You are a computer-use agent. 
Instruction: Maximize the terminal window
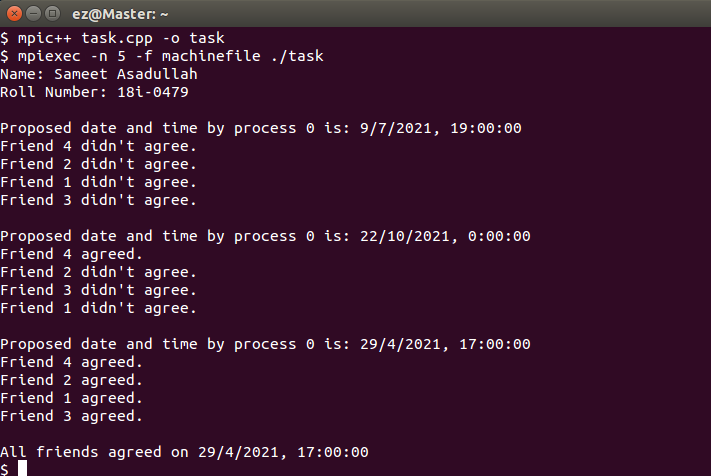pyautogui.click(x=53, y=14)
